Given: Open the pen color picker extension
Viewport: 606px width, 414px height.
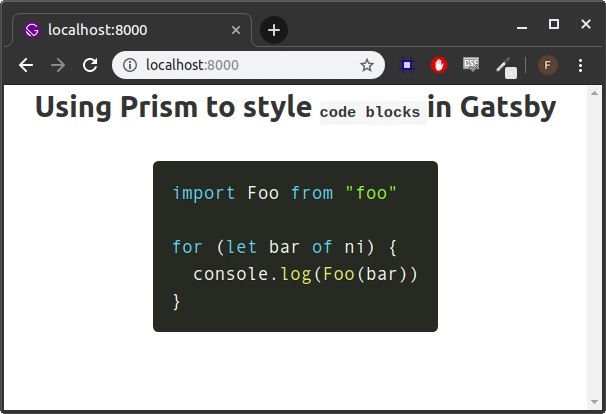Looking at the screenshot, I should (x=506, y=67).
